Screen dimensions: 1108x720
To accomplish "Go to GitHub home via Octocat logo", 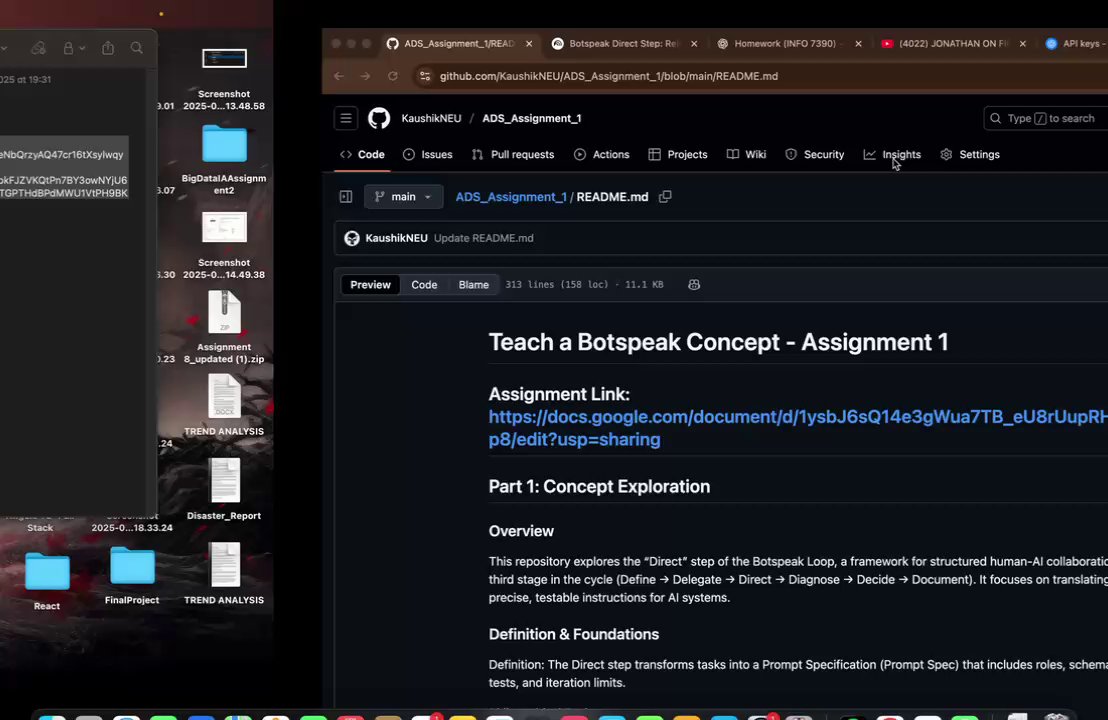I will [379, 118].
